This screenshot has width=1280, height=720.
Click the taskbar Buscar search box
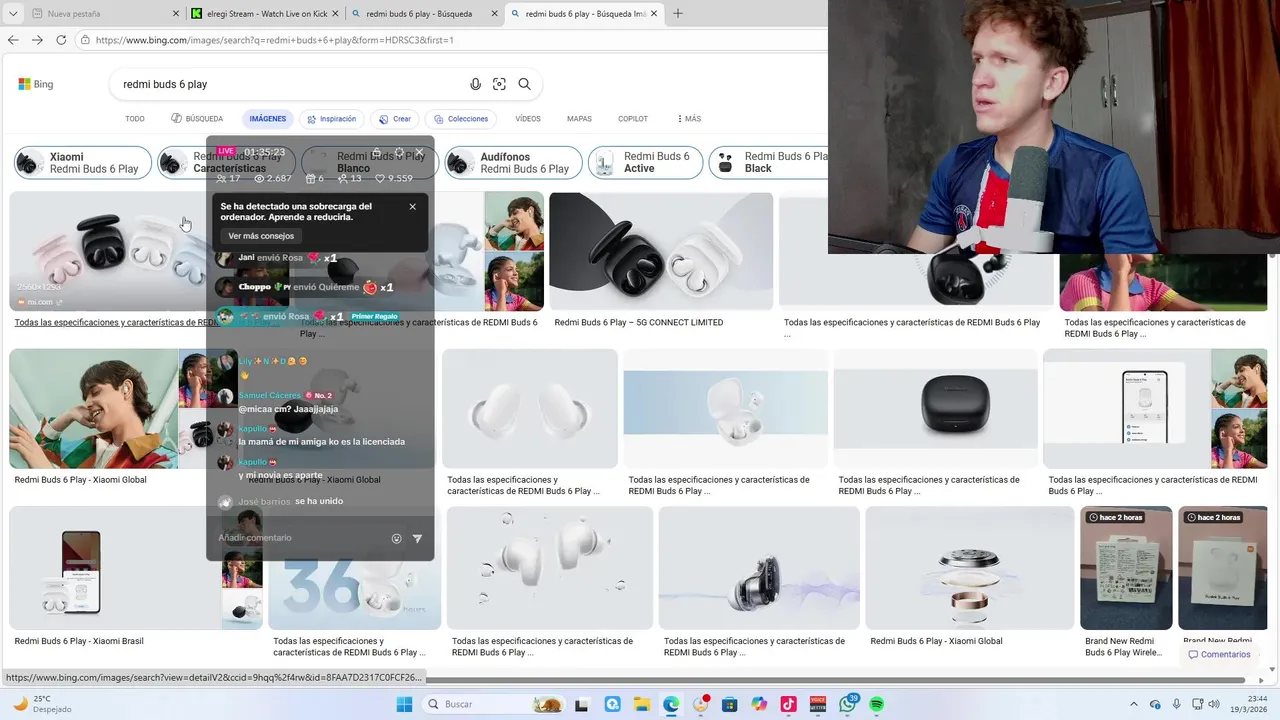(x=494, y=704)
